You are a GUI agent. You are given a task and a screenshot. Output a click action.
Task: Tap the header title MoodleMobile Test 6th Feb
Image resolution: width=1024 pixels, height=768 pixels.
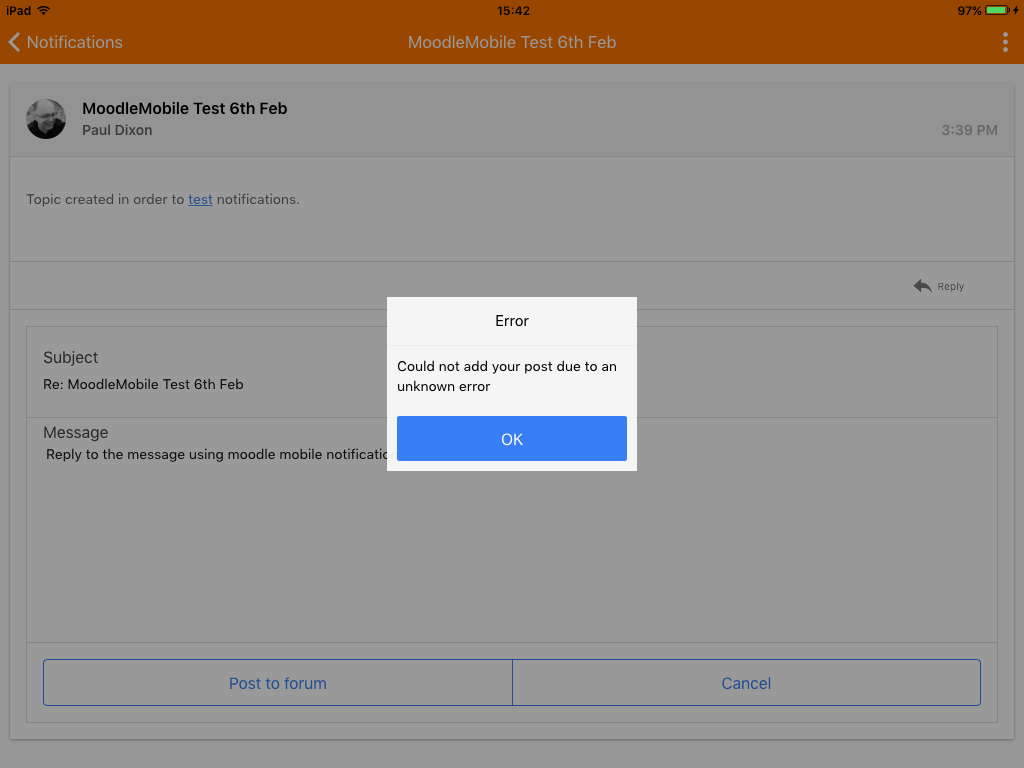coord(512,42)
